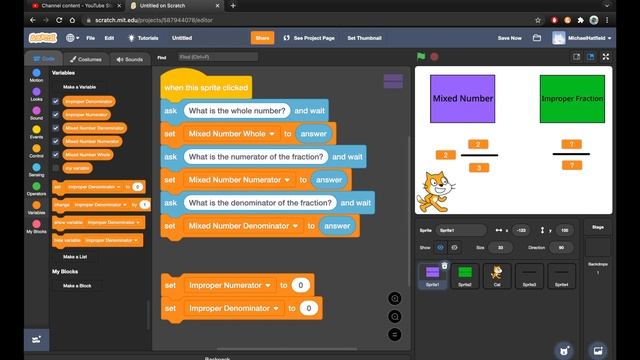Open palette change-by block variable dropdown
The image size is (640, 360).
click(x=101, y=204)
